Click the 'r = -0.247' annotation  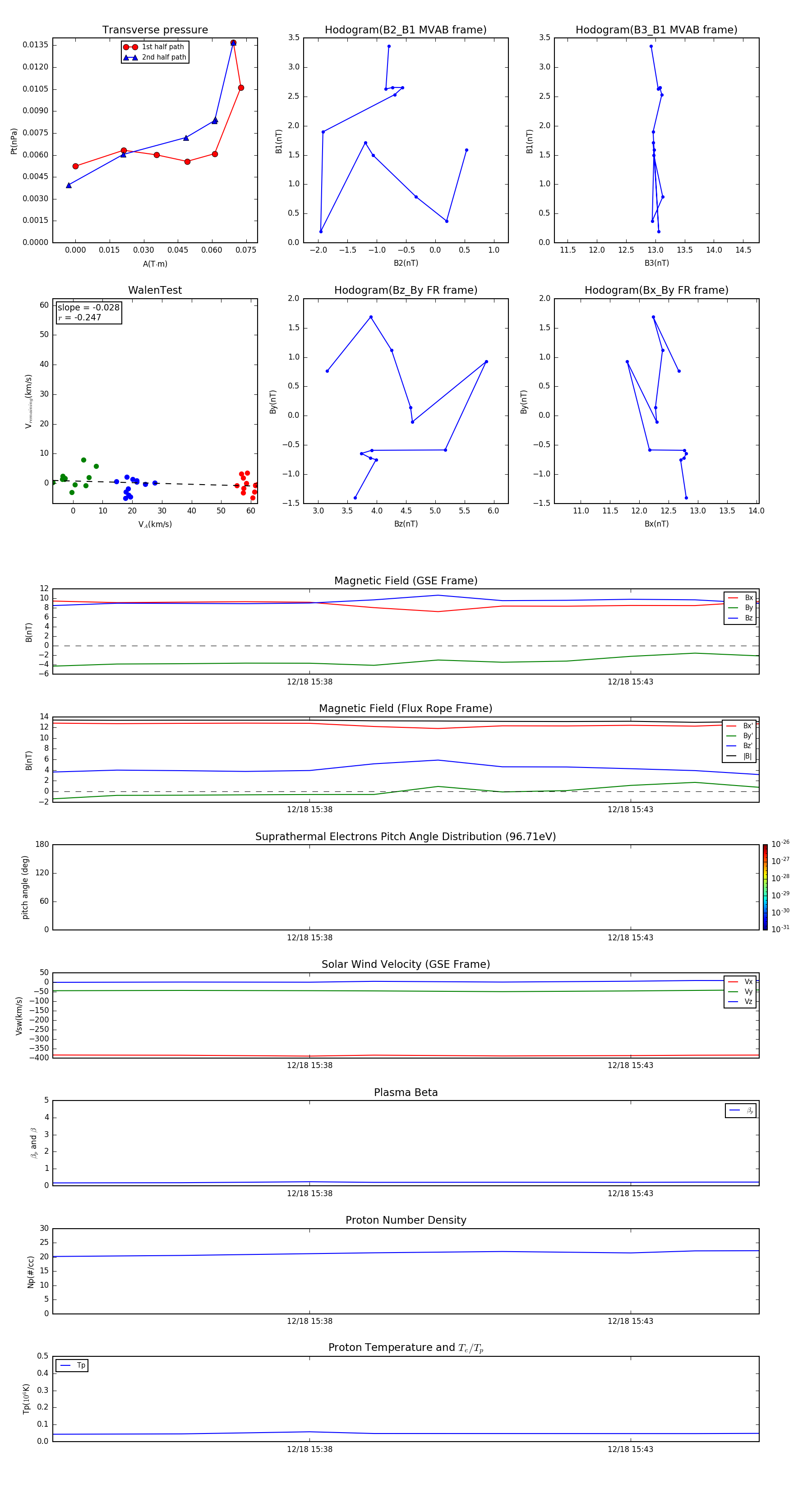point(80,317)
